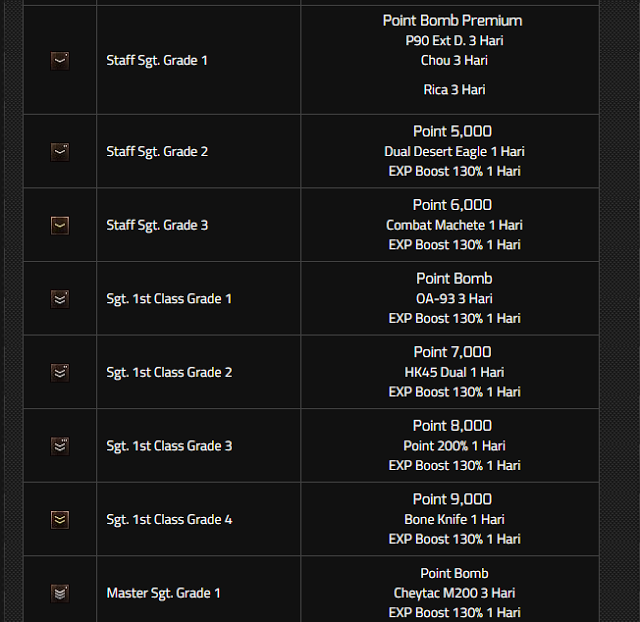
Task: Click the Sgt. 1st Class Grade 4 badge
Action: [60, 519]
